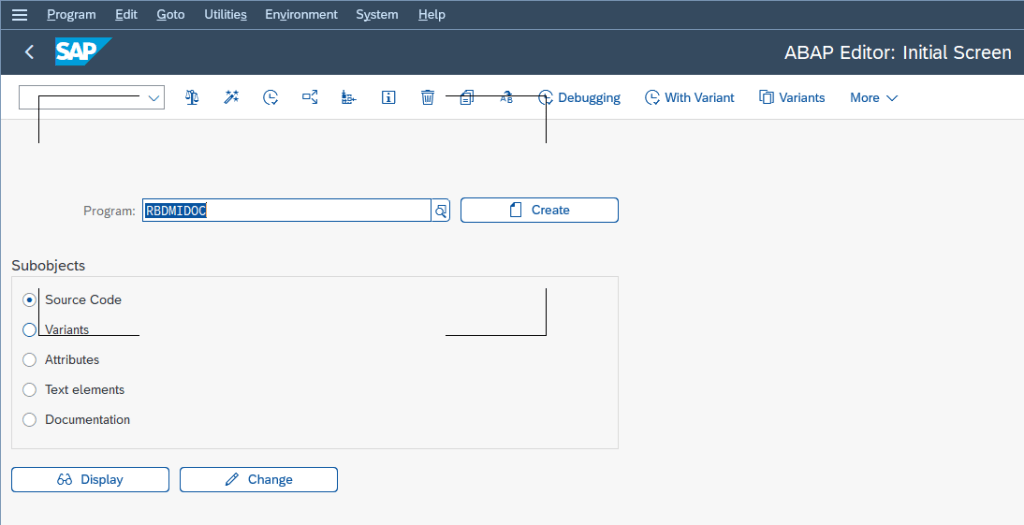Image resolution: width=1024 pixels, height=525 pixels.
Task: Click the Check syntax scales icon
Action: [x=192, y=97]
